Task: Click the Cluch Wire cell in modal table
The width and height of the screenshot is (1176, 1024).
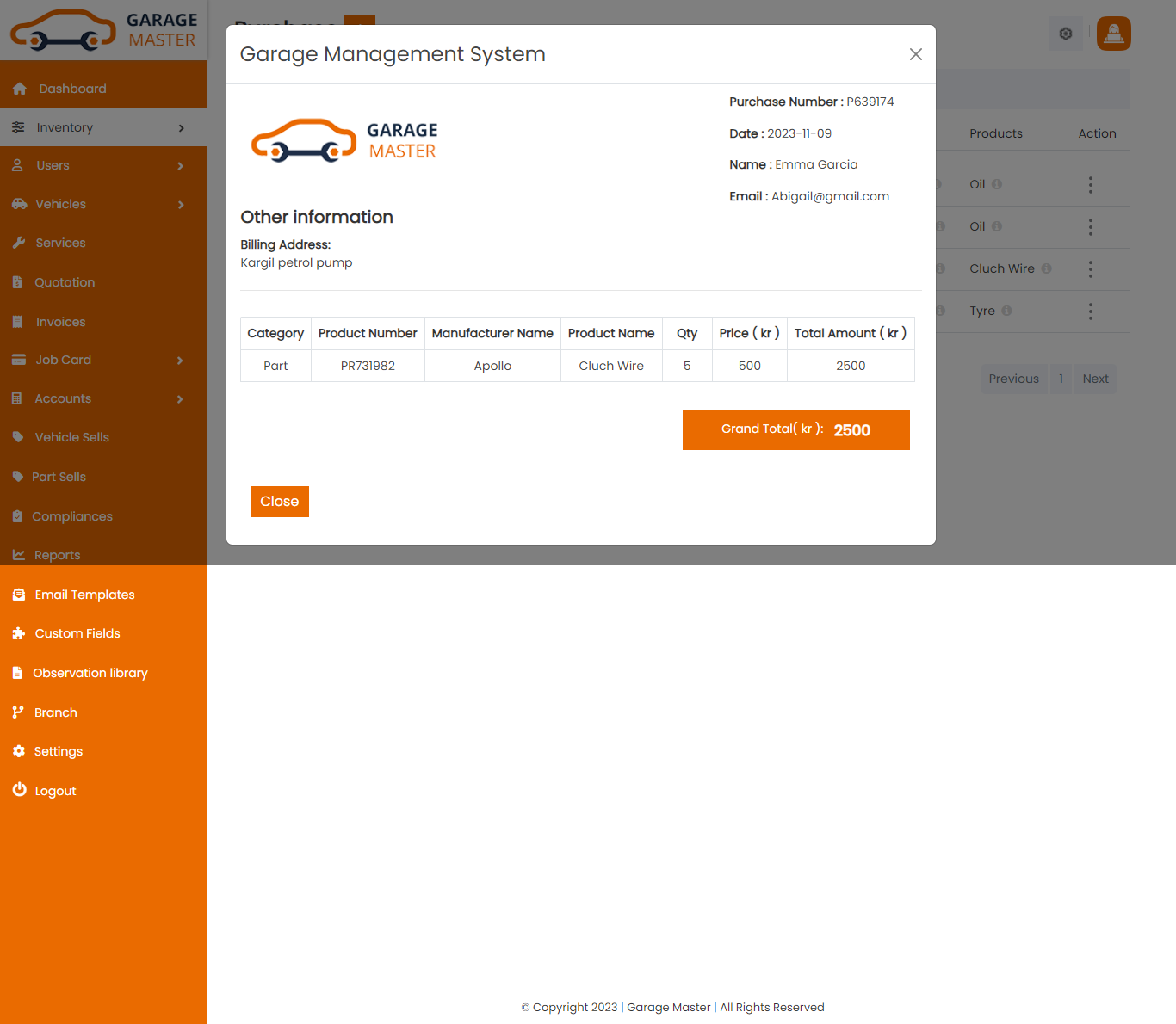Action: coord(611,366)
